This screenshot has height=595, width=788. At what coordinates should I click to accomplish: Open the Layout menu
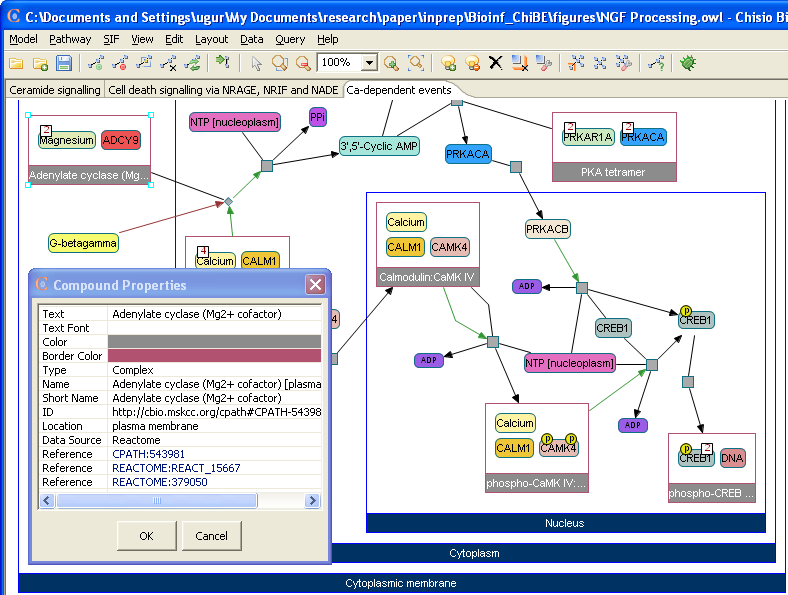(211, 39)
